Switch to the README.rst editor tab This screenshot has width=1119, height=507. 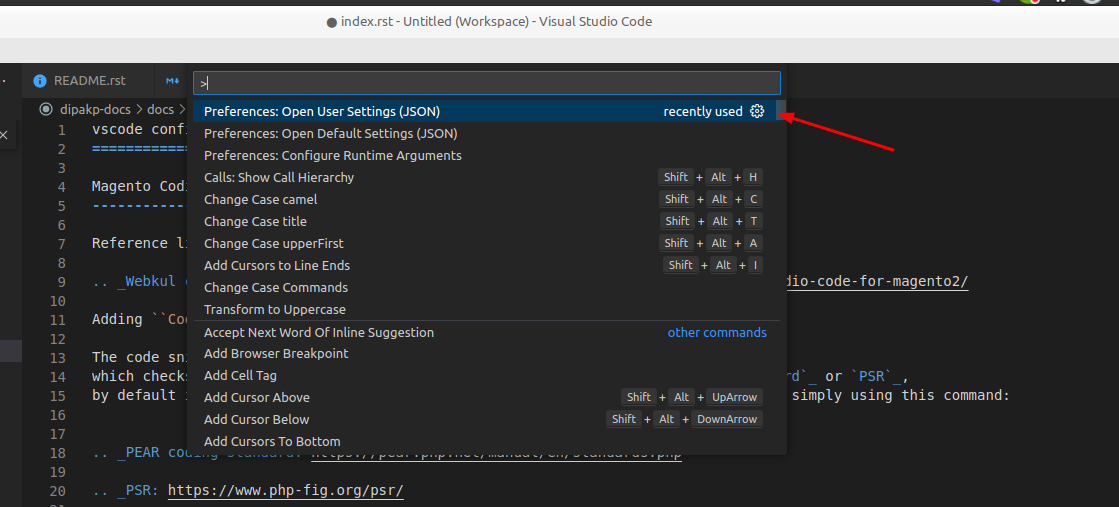click(x=88, y=81)
